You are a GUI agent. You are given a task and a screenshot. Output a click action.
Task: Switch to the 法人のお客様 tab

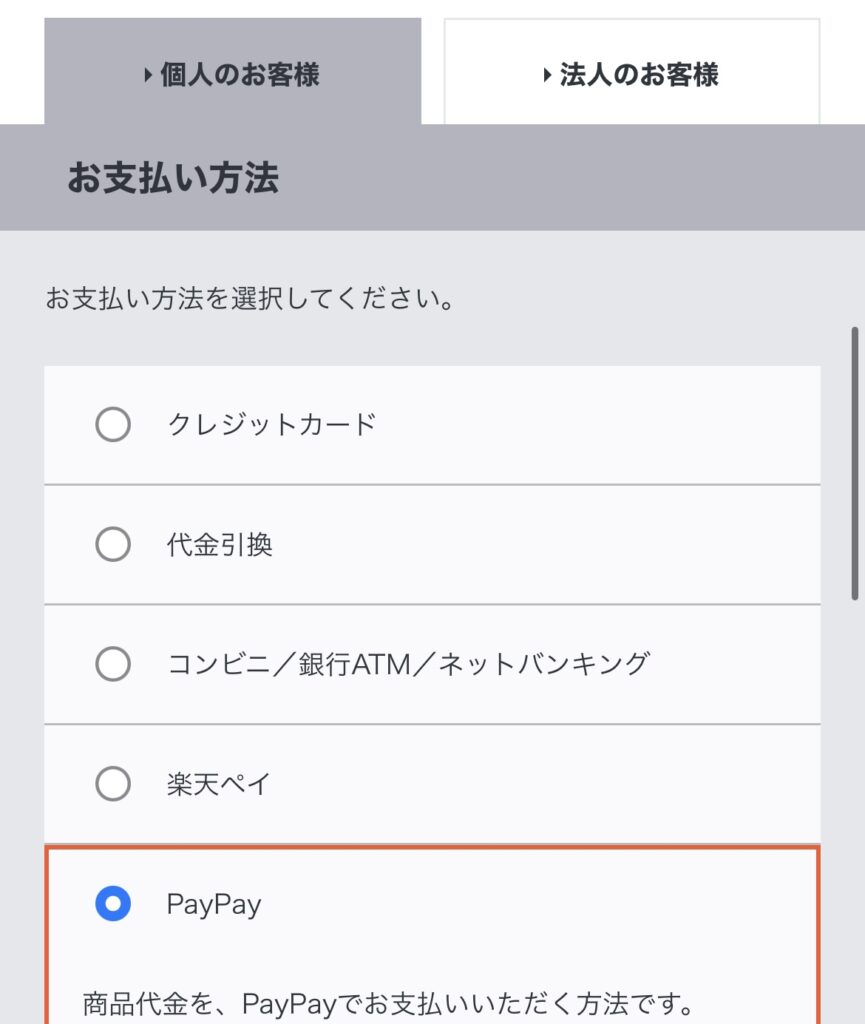[x=631, y=72]
